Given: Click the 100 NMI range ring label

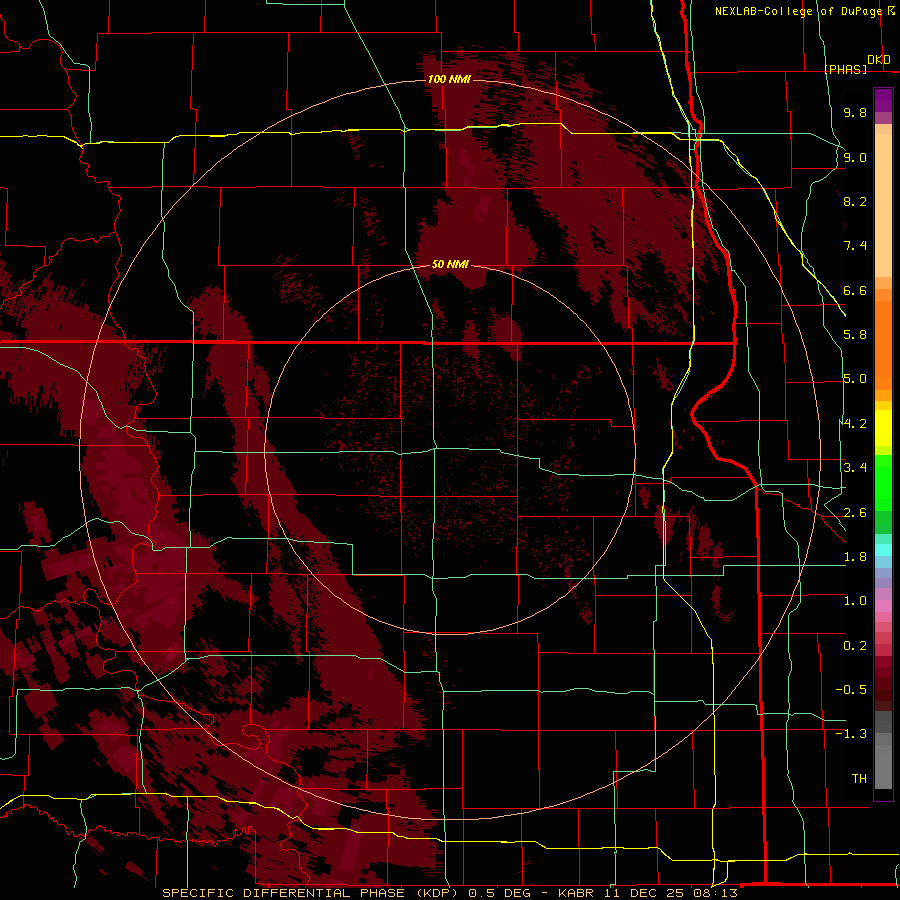Looking at the screenshot, I should (449, 79).
